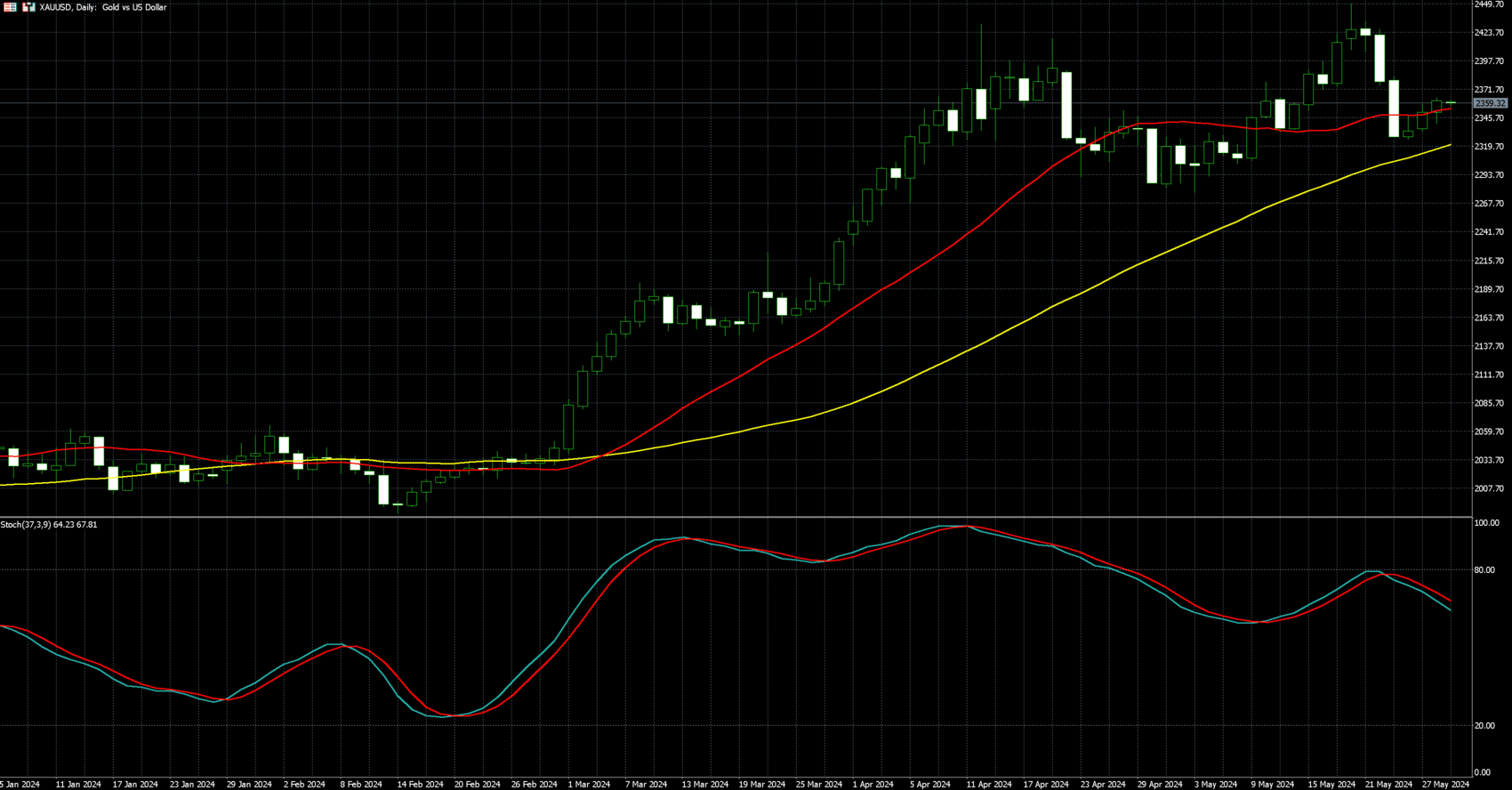Click the XAUUSD Daily chart title
Screen dimensions: 1512x790
tap(103, 7)
